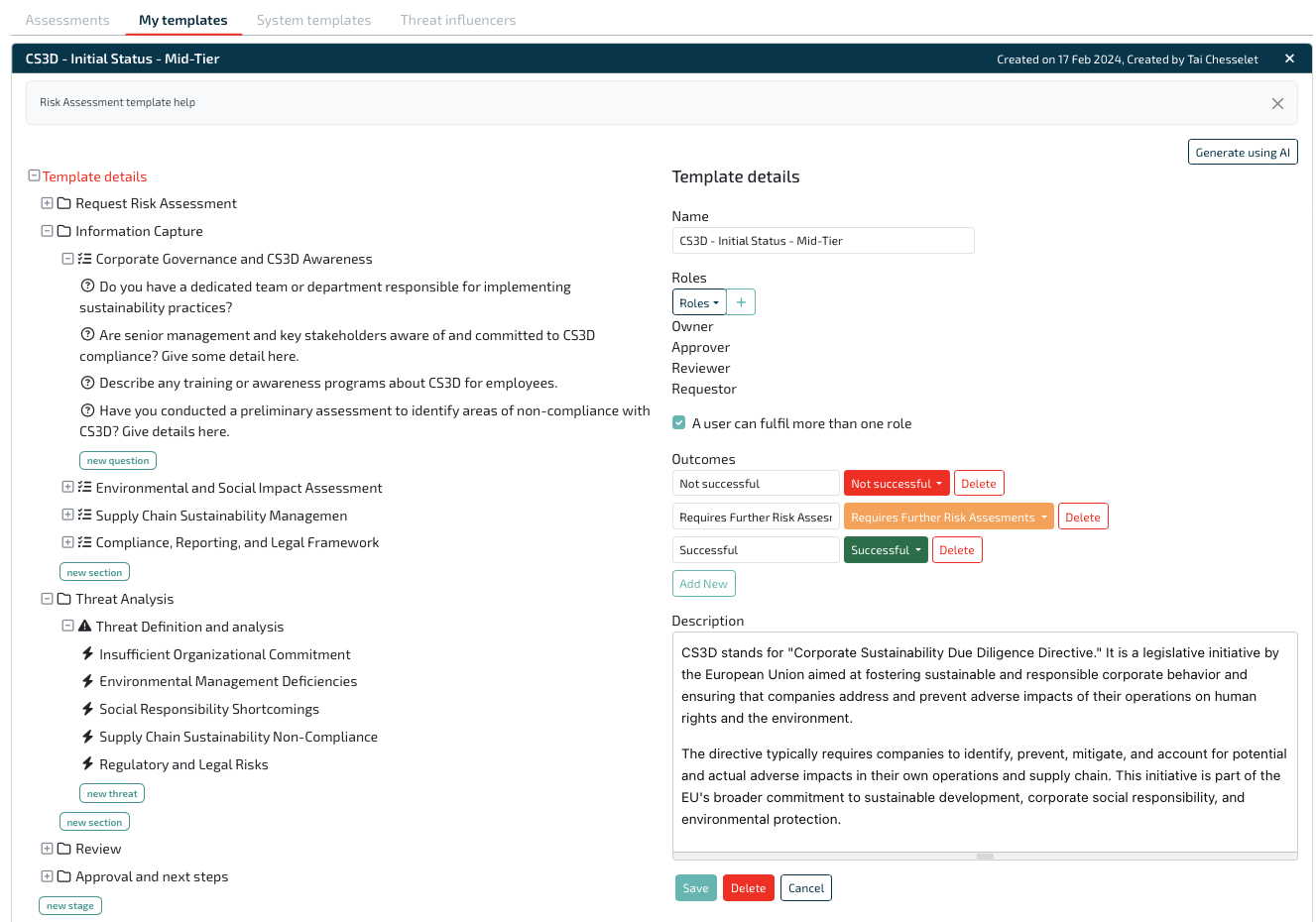Open the System templates tab
The width and height of the screenshot is (1316, 922).
point(313,20)
